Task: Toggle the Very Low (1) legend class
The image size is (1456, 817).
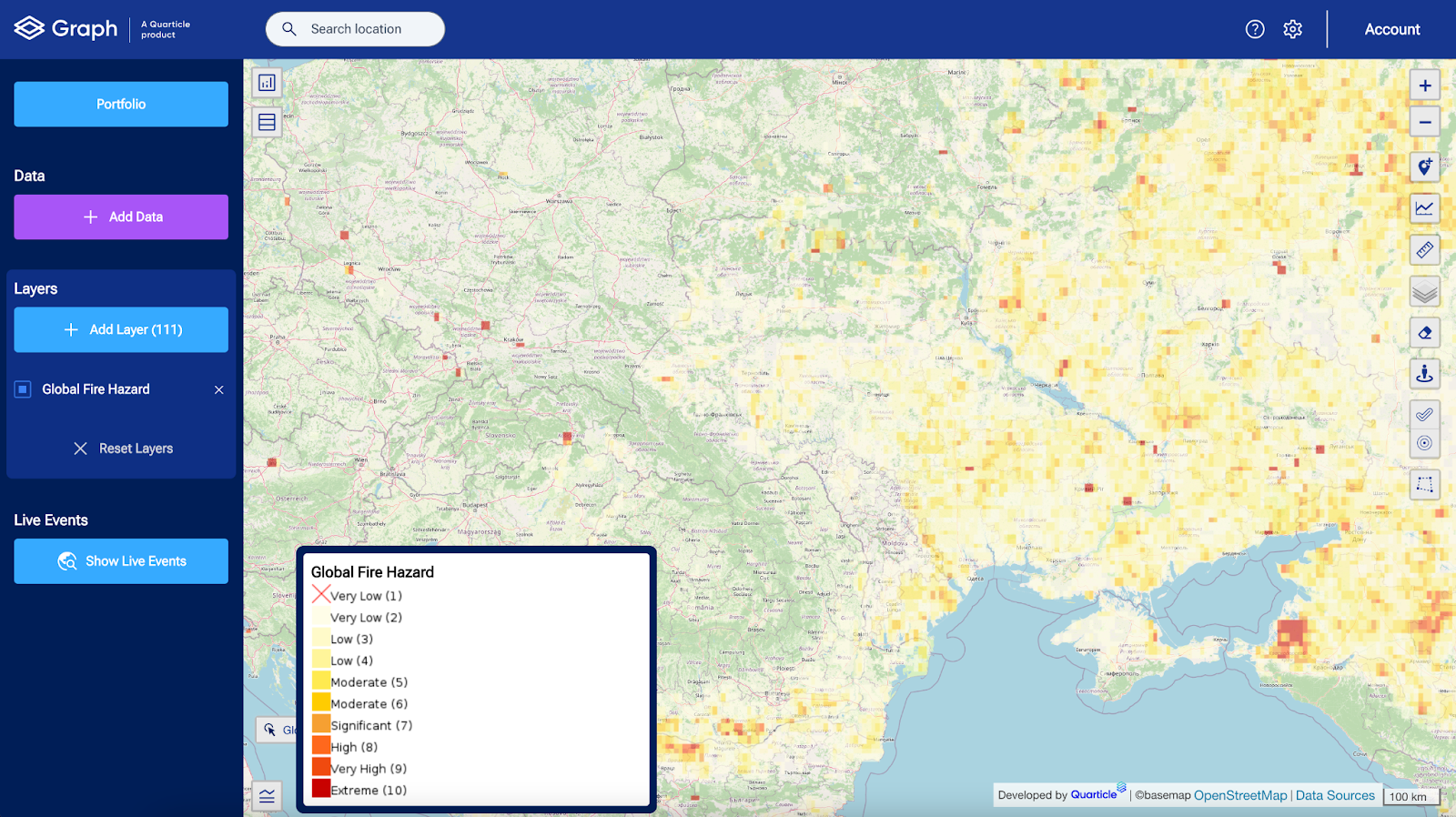Action: click(357, 596)
